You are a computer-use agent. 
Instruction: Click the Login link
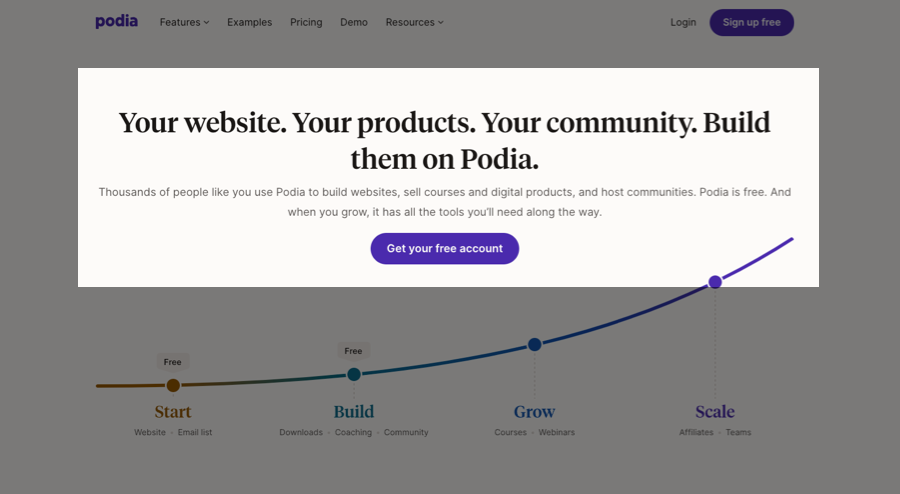tap(683, 22)
